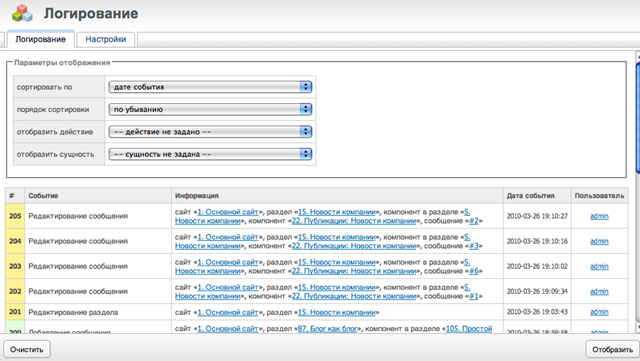Image resolution: width=640 pixels, height=361 pixels.
Task: Open 'отобразить сущность' dropdown
Action: (210, 154)
